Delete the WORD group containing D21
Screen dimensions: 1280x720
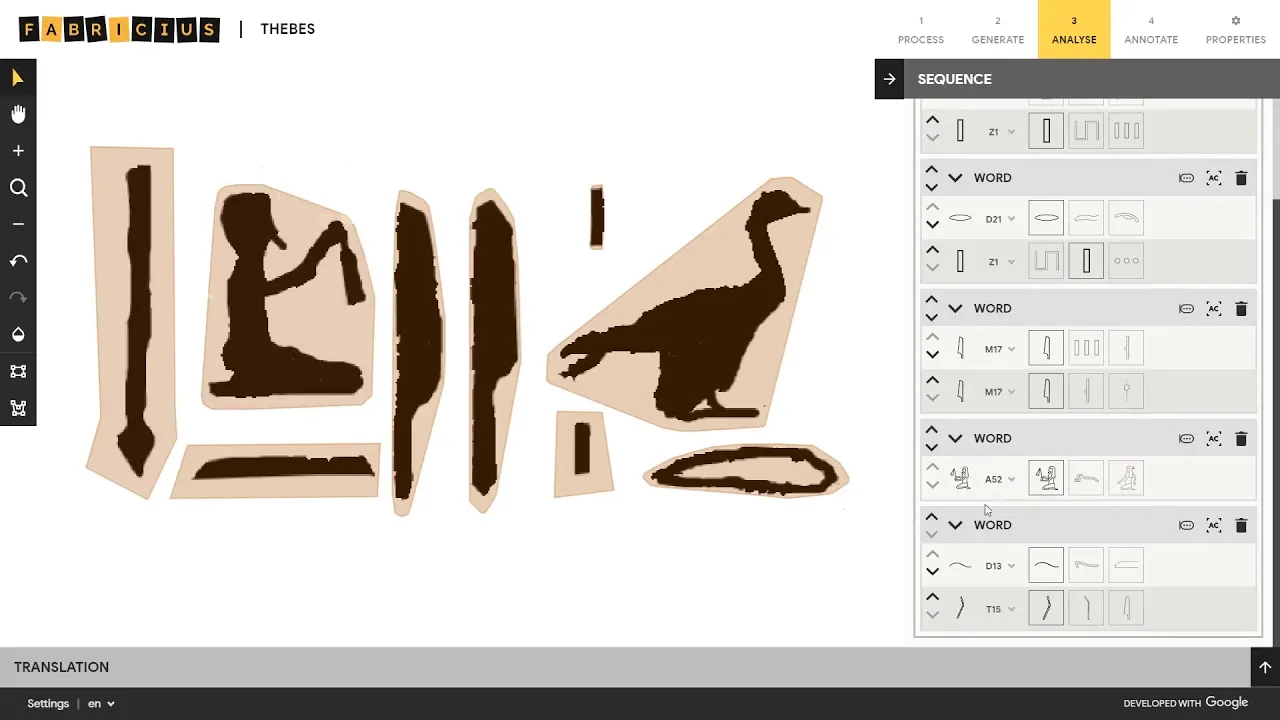click(1241, 178)
